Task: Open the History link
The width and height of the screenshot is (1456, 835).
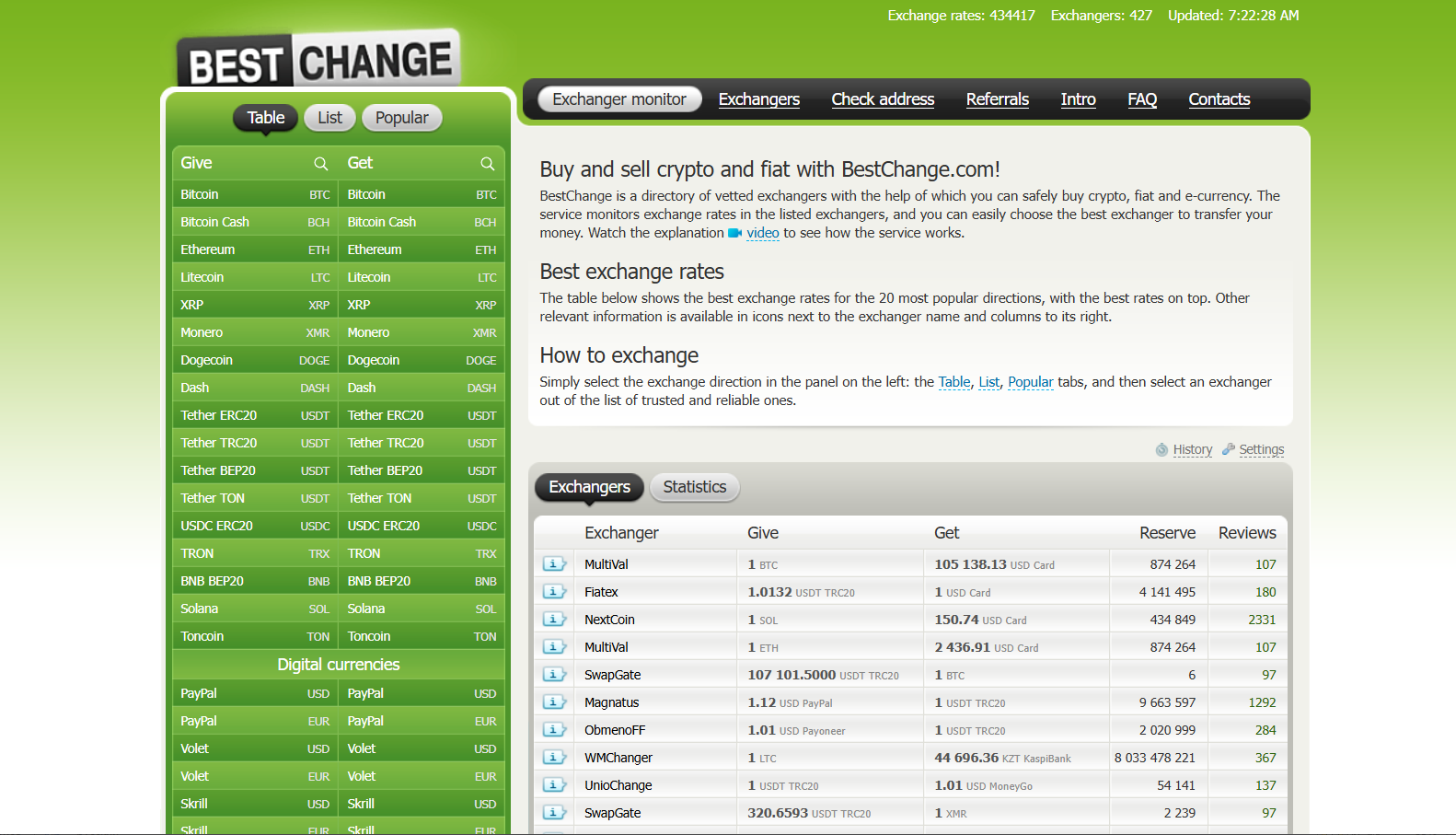Action: pos(1193,449)
